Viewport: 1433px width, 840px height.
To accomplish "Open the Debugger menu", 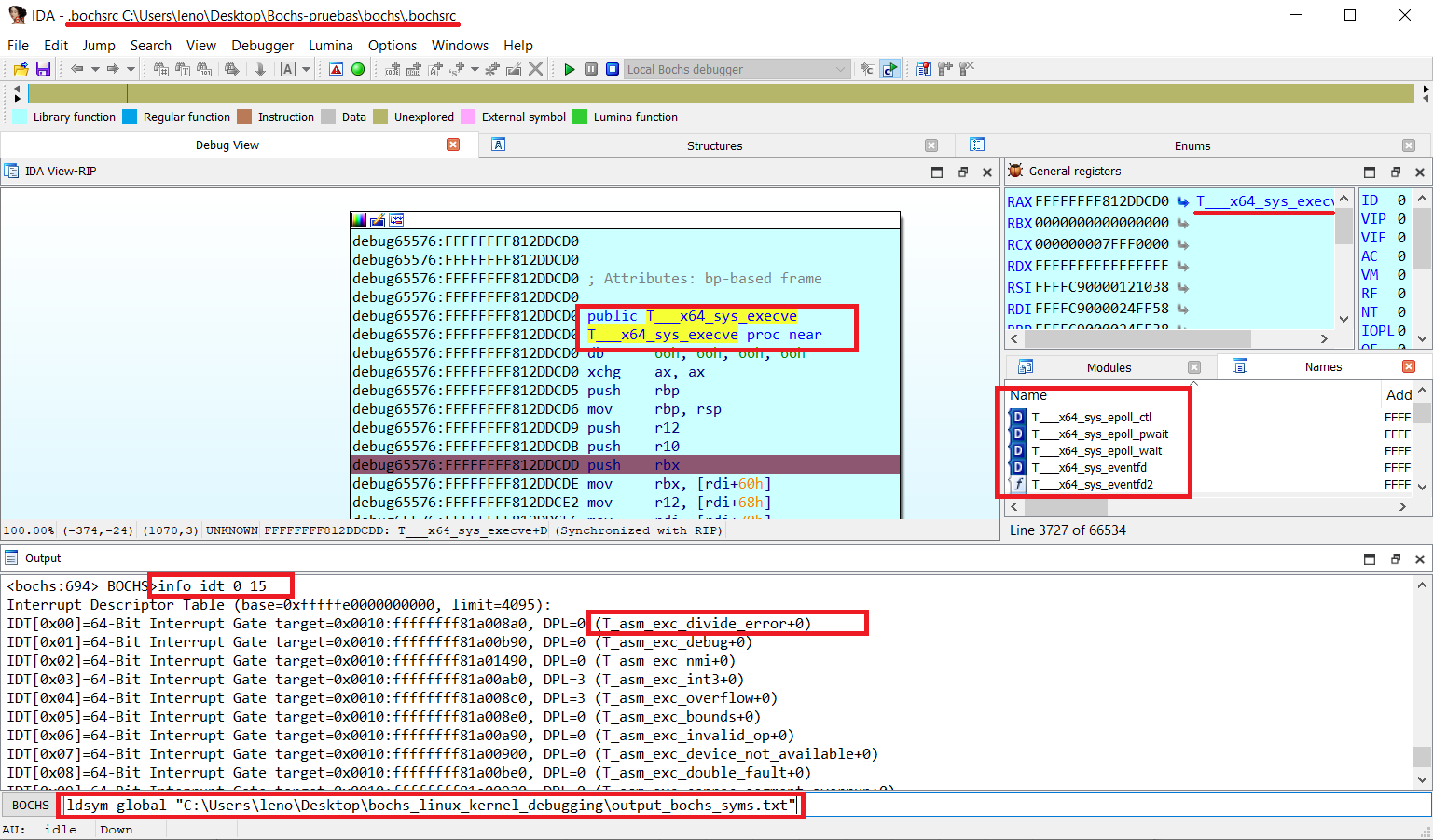I will (262, 45).
